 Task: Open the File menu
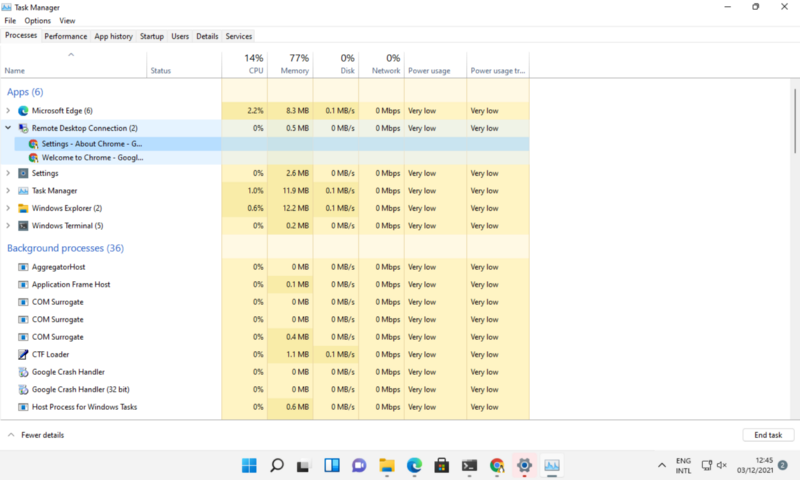tap(10, 21)
